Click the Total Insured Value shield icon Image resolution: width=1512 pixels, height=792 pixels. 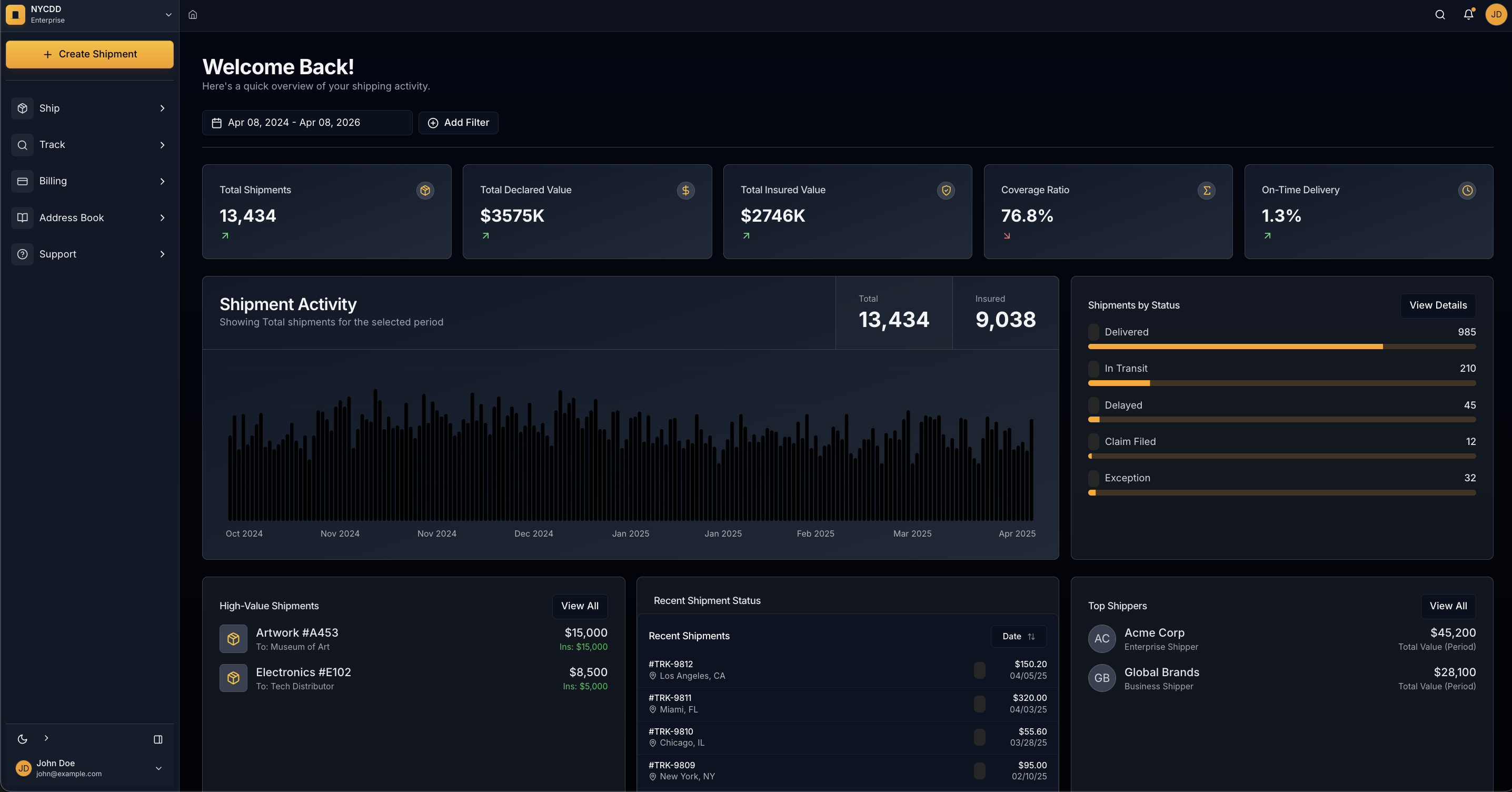point(946,190)
